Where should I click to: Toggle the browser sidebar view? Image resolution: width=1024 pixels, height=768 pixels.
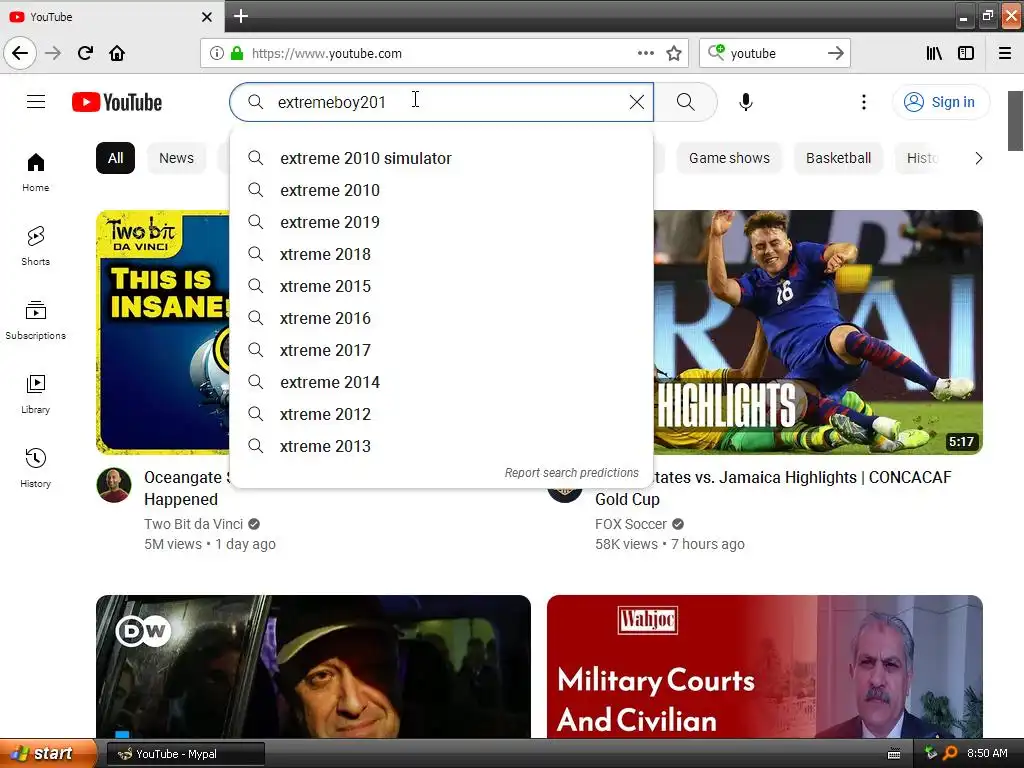[x=966, y=53]
